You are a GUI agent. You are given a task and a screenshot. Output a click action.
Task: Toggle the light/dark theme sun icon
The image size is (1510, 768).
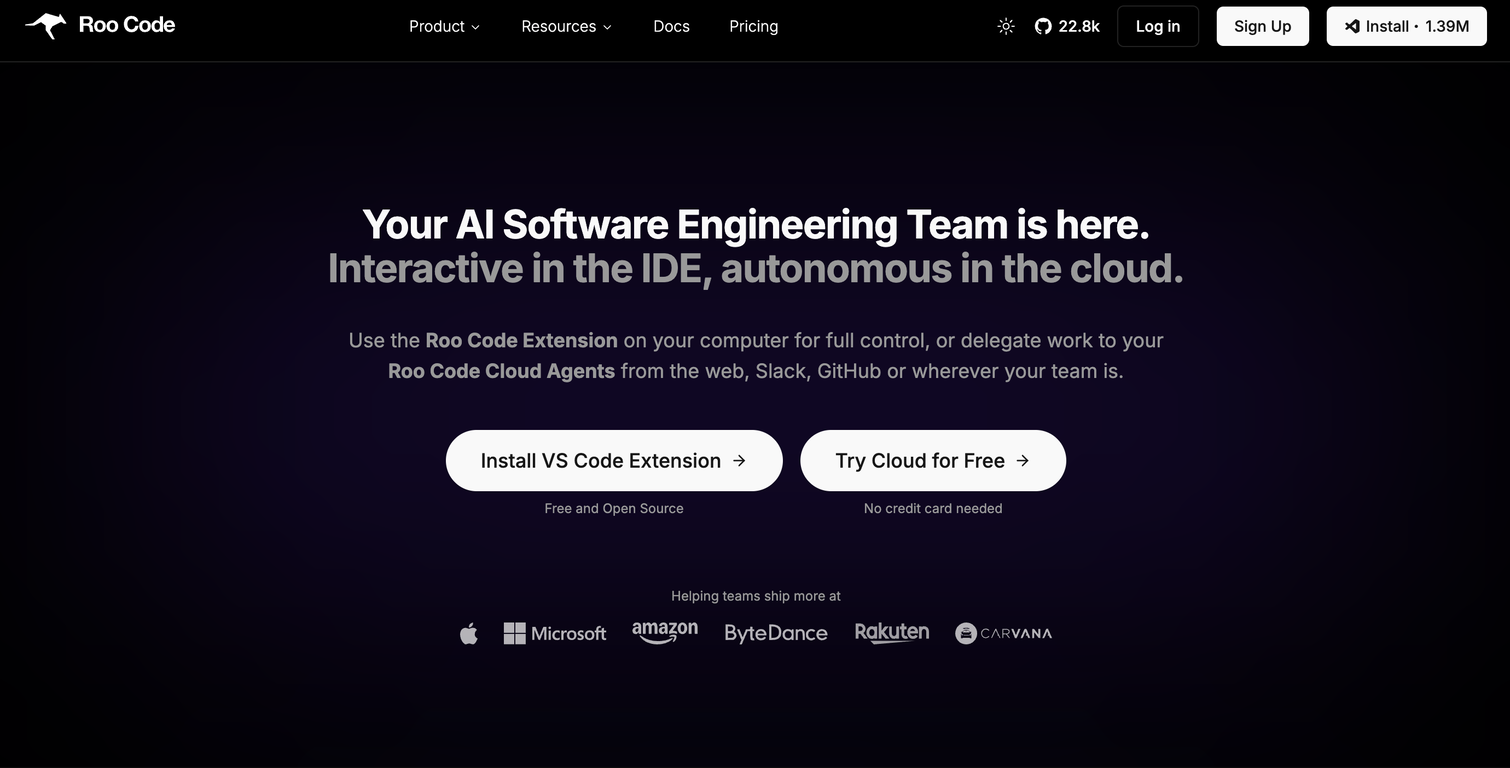click(x=1006, y=26)
